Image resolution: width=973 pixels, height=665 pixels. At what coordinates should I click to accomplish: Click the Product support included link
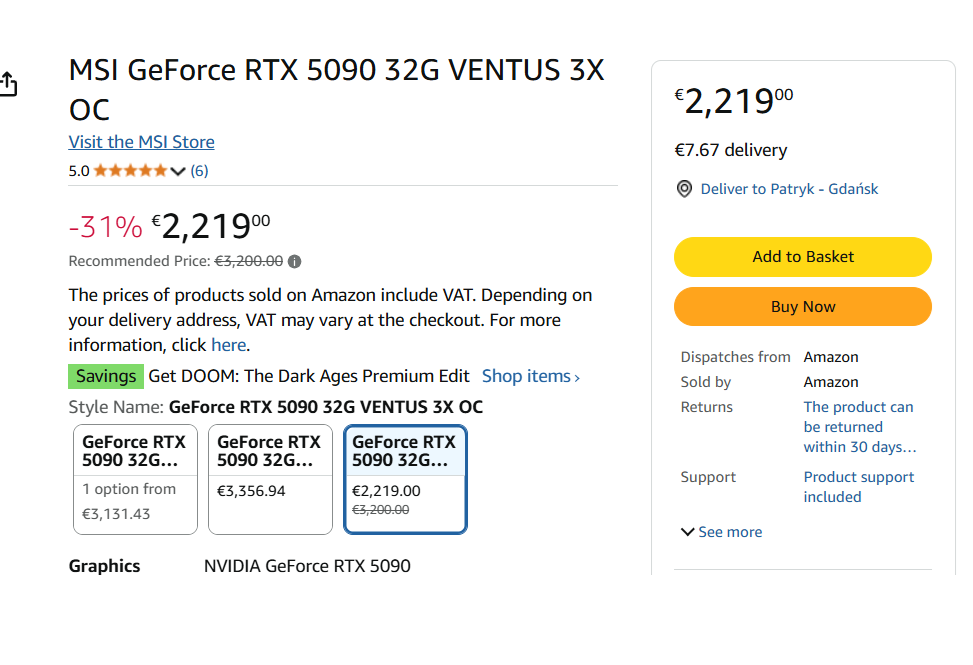(859, 487)
